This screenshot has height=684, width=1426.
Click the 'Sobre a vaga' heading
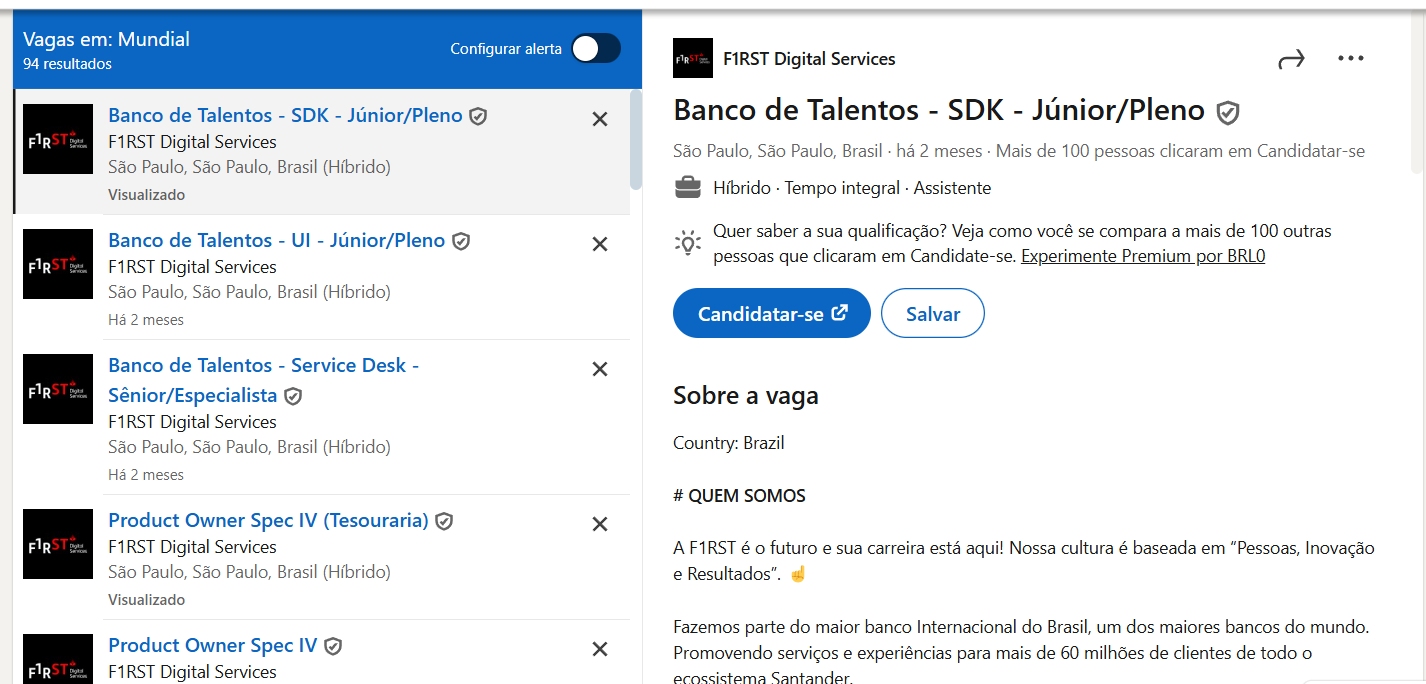[746, 396]
